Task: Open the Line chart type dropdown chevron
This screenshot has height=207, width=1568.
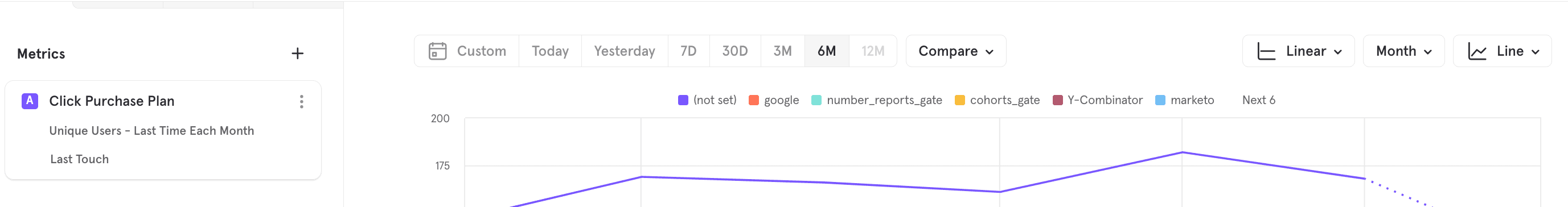Action: click(x=1535, y=52)
